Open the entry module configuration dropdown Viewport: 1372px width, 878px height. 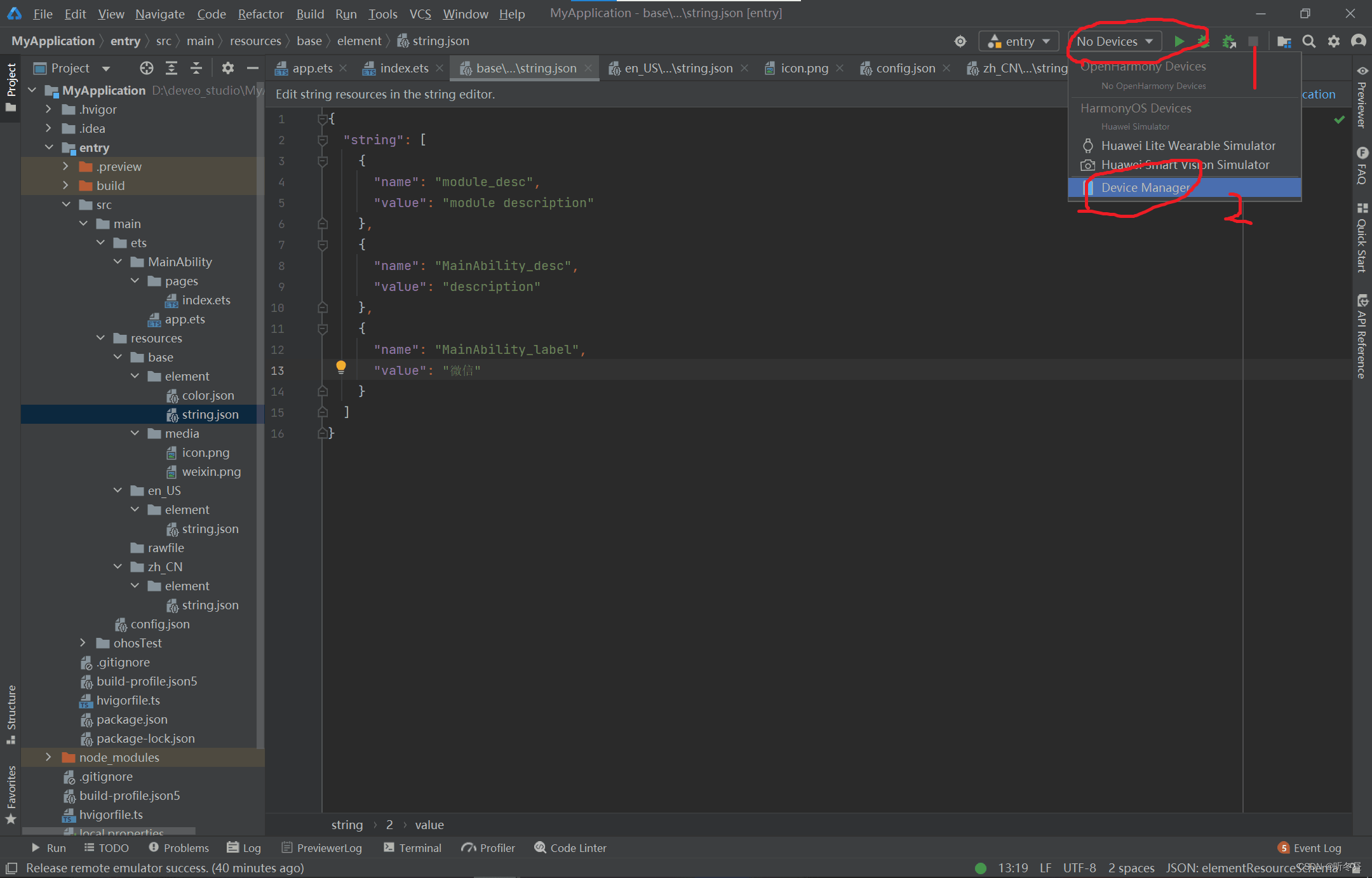tap(1019, 41)
